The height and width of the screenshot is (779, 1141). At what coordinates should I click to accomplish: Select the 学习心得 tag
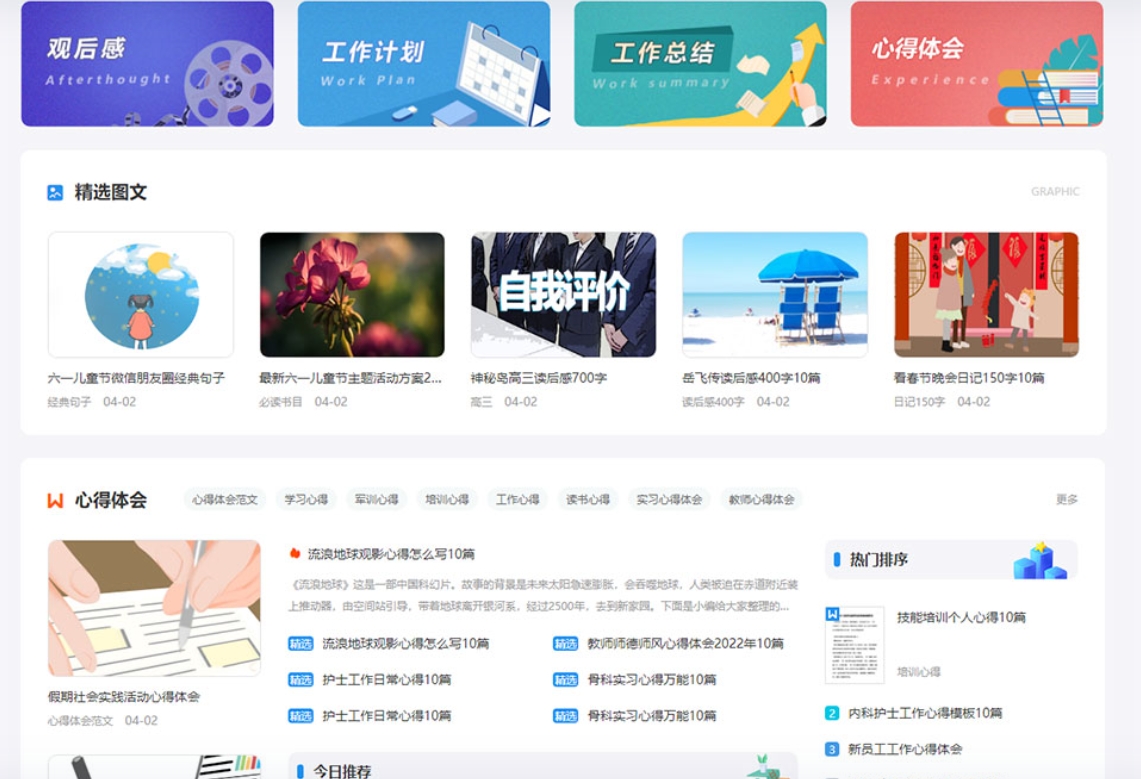306,499
